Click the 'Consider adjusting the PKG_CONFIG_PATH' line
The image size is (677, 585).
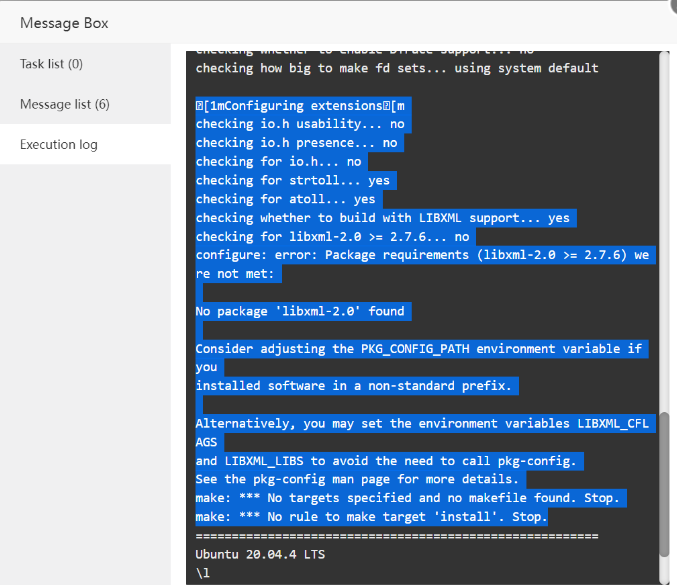pyautogui.click(x=420, y=349)
